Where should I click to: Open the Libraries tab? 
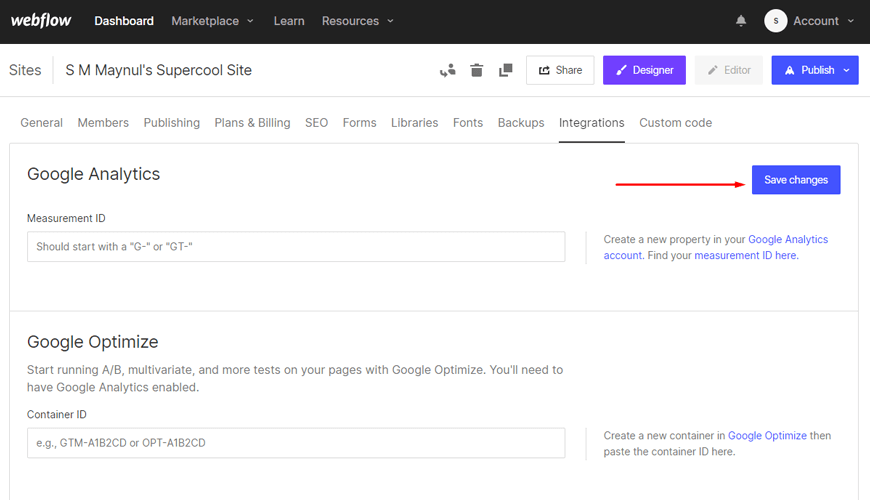(x=414, y=123)
